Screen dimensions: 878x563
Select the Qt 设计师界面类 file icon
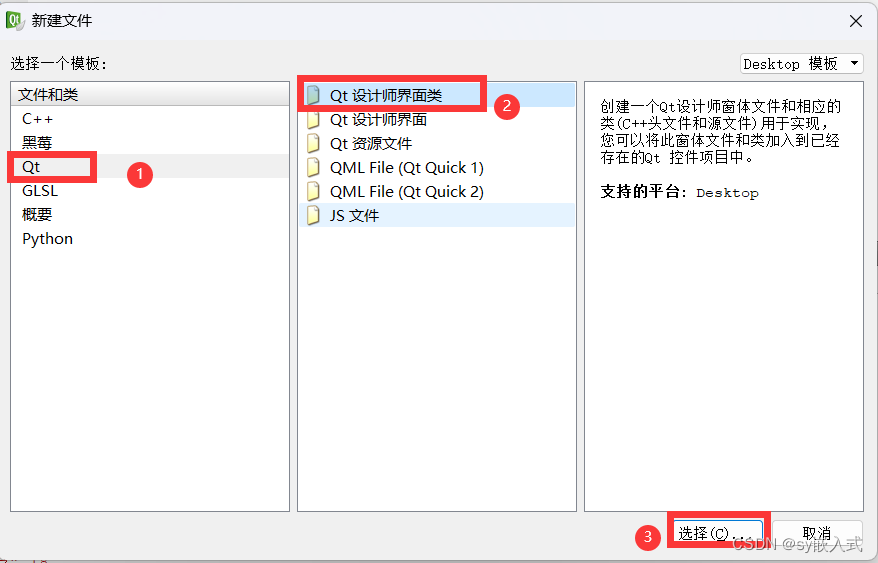point(314,95)
